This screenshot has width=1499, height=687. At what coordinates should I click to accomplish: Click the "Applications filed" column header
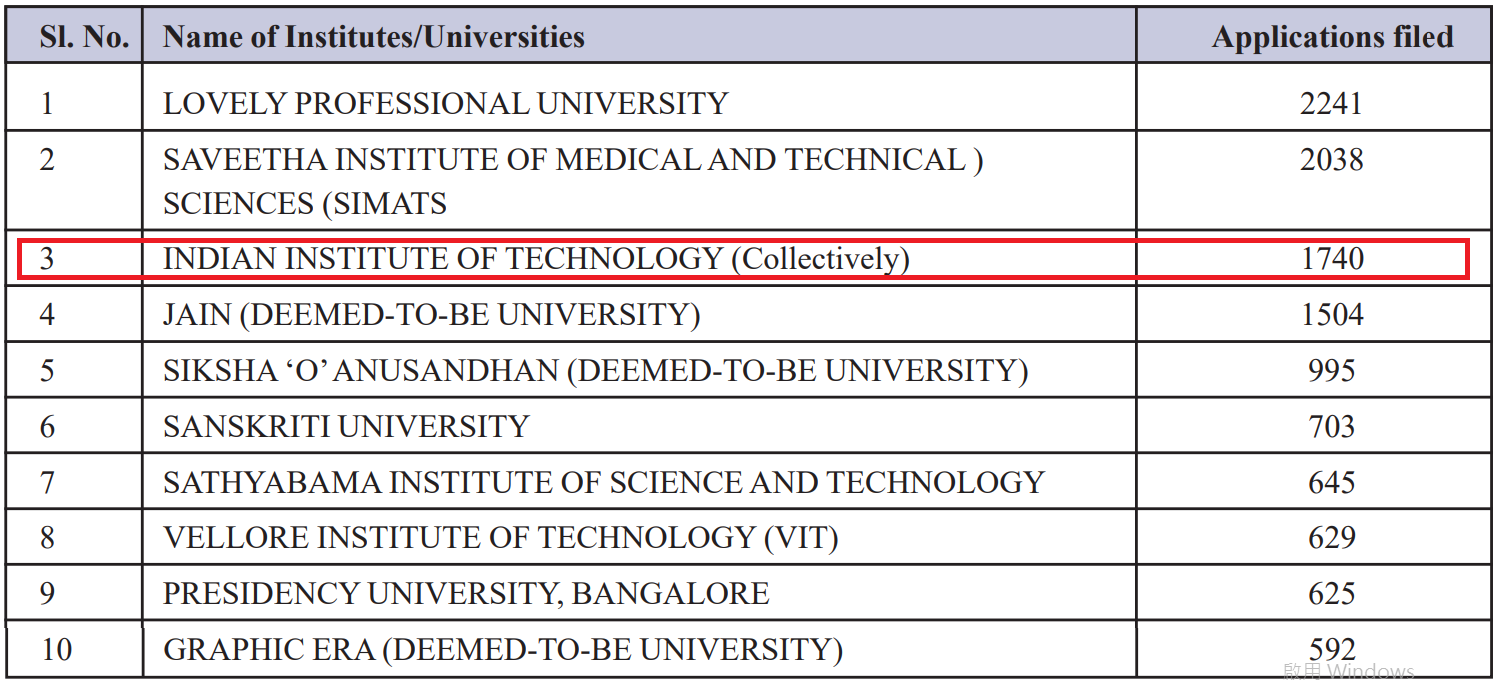pos(1332,38)
